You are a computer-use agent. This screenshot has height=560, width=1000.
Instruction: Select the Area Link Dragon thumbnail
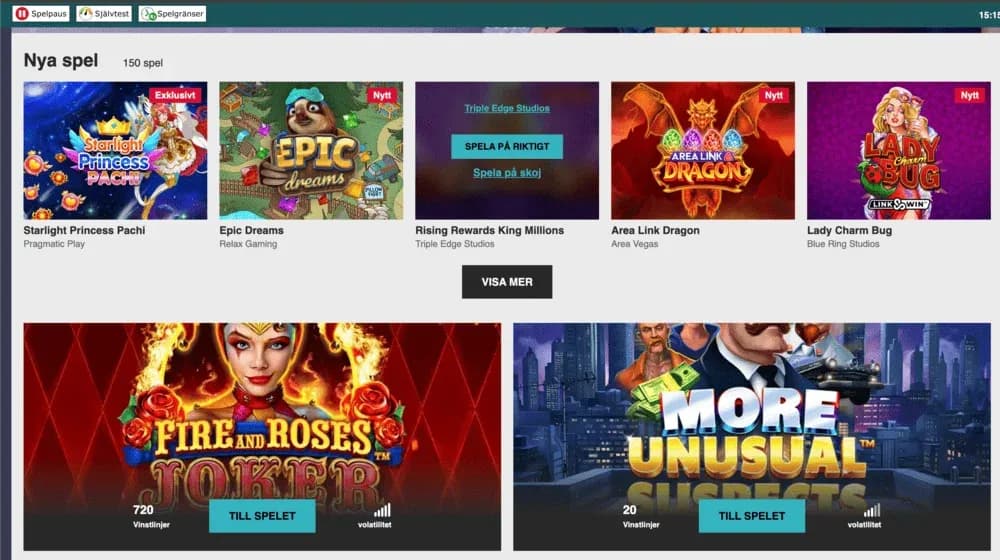(703, 151)
